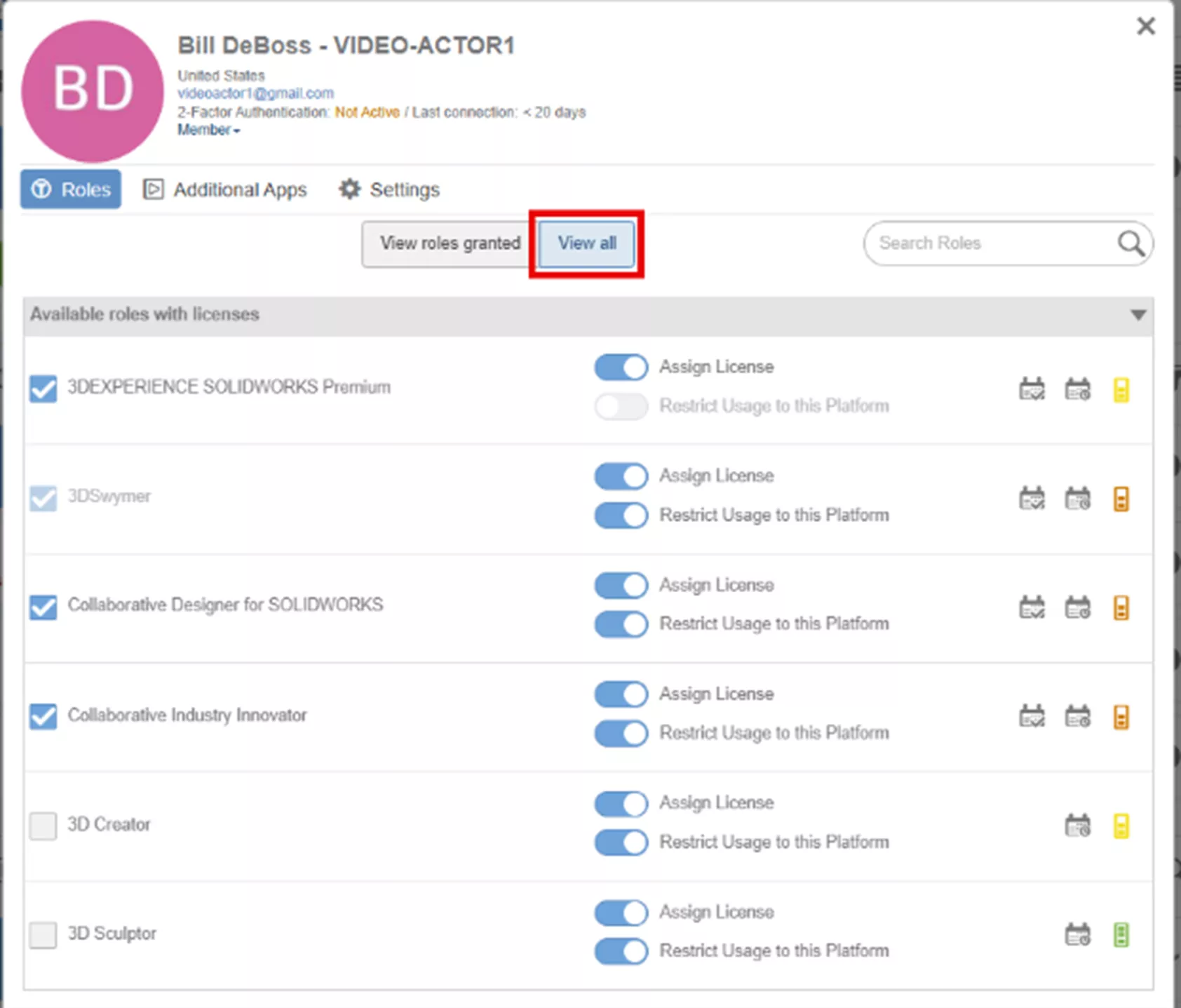Click yellow license icon for SOLIDWORKS Premium
Viewport: 1181px width, 1008px height.
click(1121, 390)
